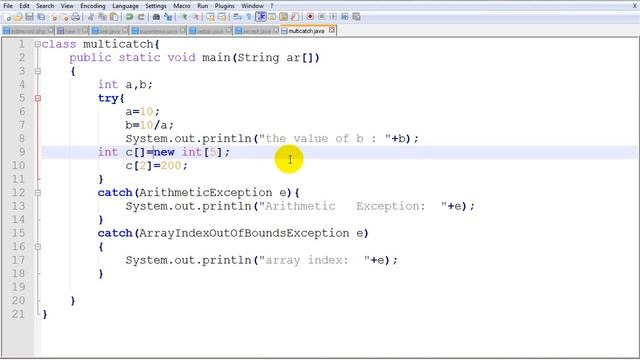Toggle the highlighted Indent Guide icon
This screenshot has width=640, height=360.
click(x=260, y=17)
